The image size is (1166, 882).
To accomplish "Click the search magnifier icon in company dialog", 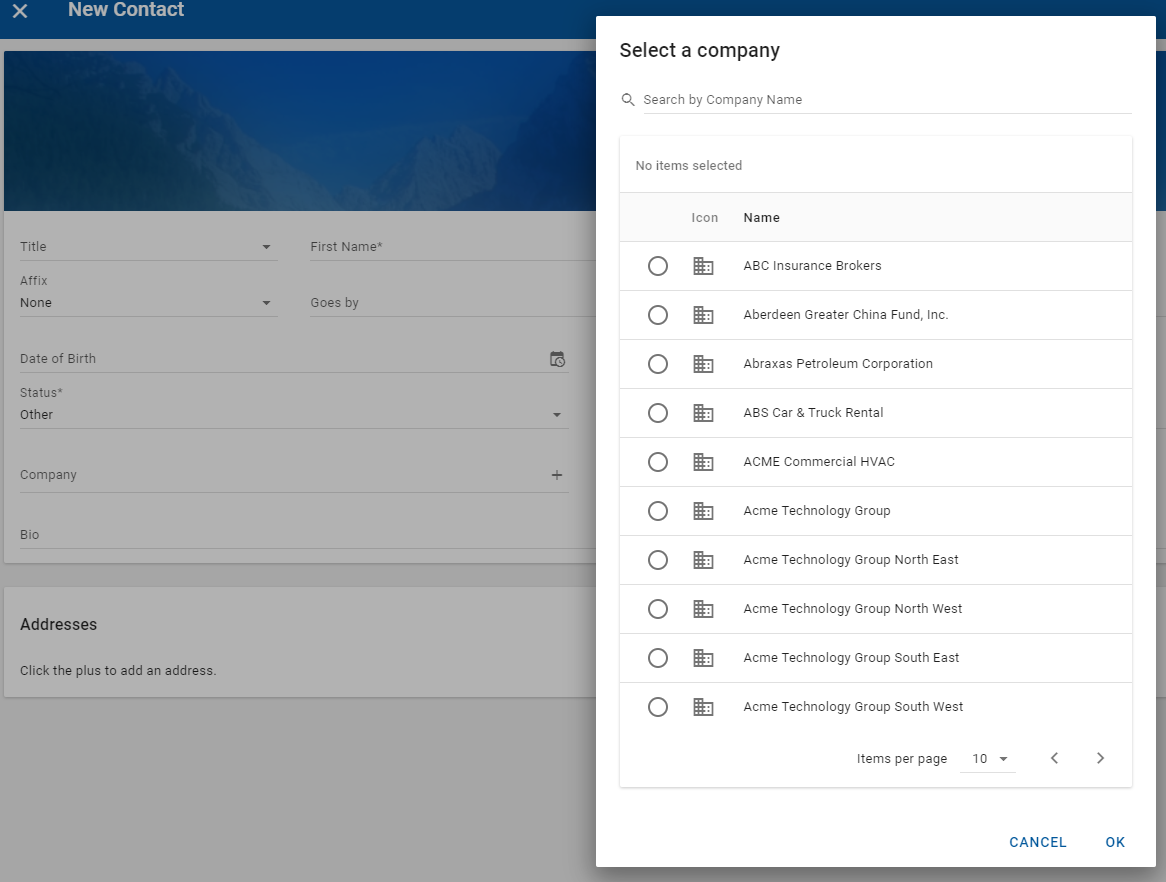I will click(x=628, y=100).
